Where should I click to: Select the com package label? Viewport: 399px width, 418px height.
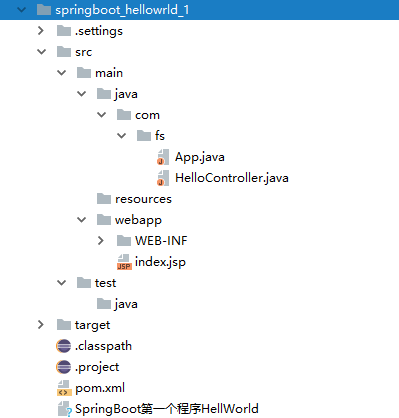coord(147,115)
